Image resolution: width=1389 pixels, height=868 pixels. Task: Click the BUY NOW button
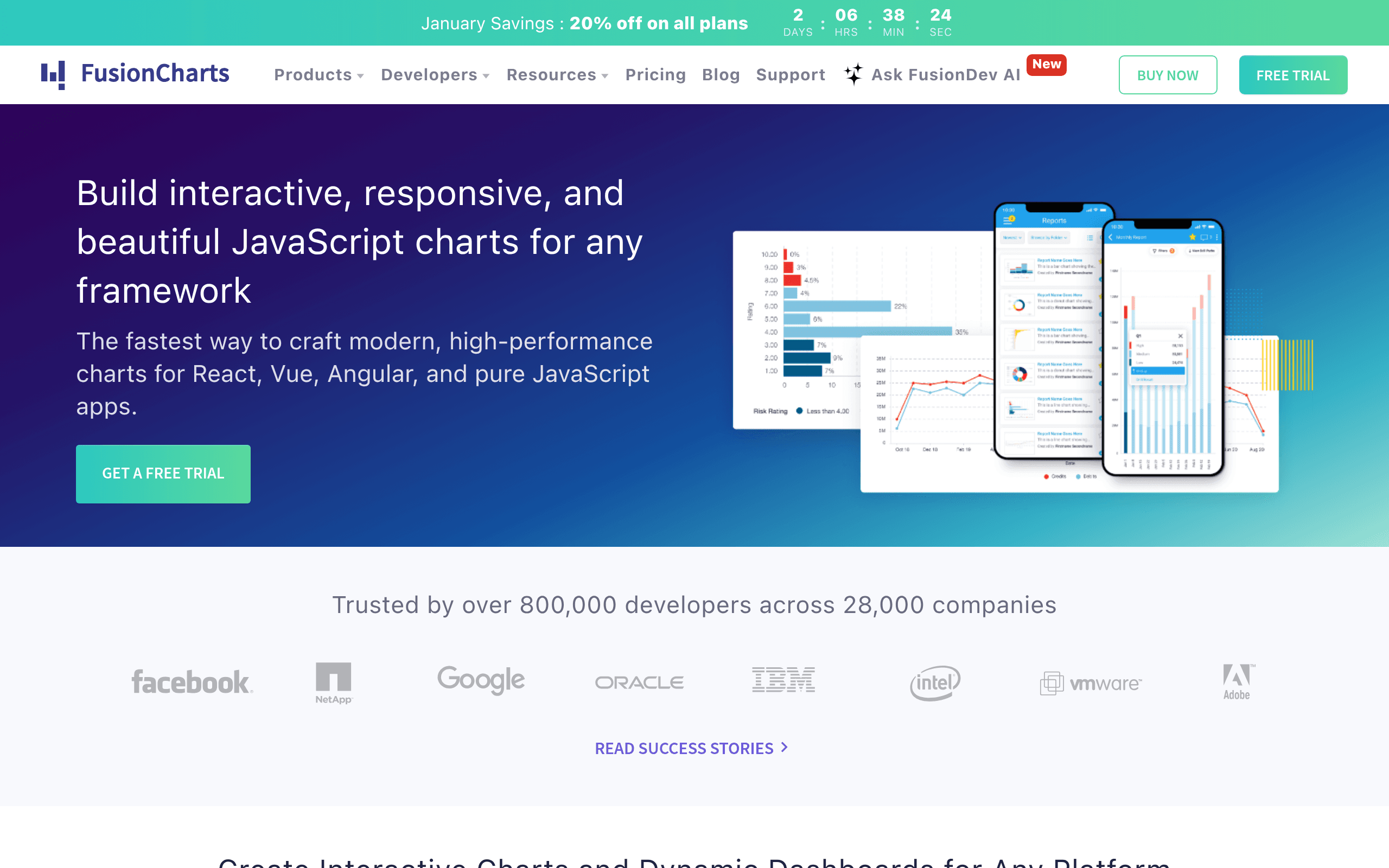tap(1168, 75)
